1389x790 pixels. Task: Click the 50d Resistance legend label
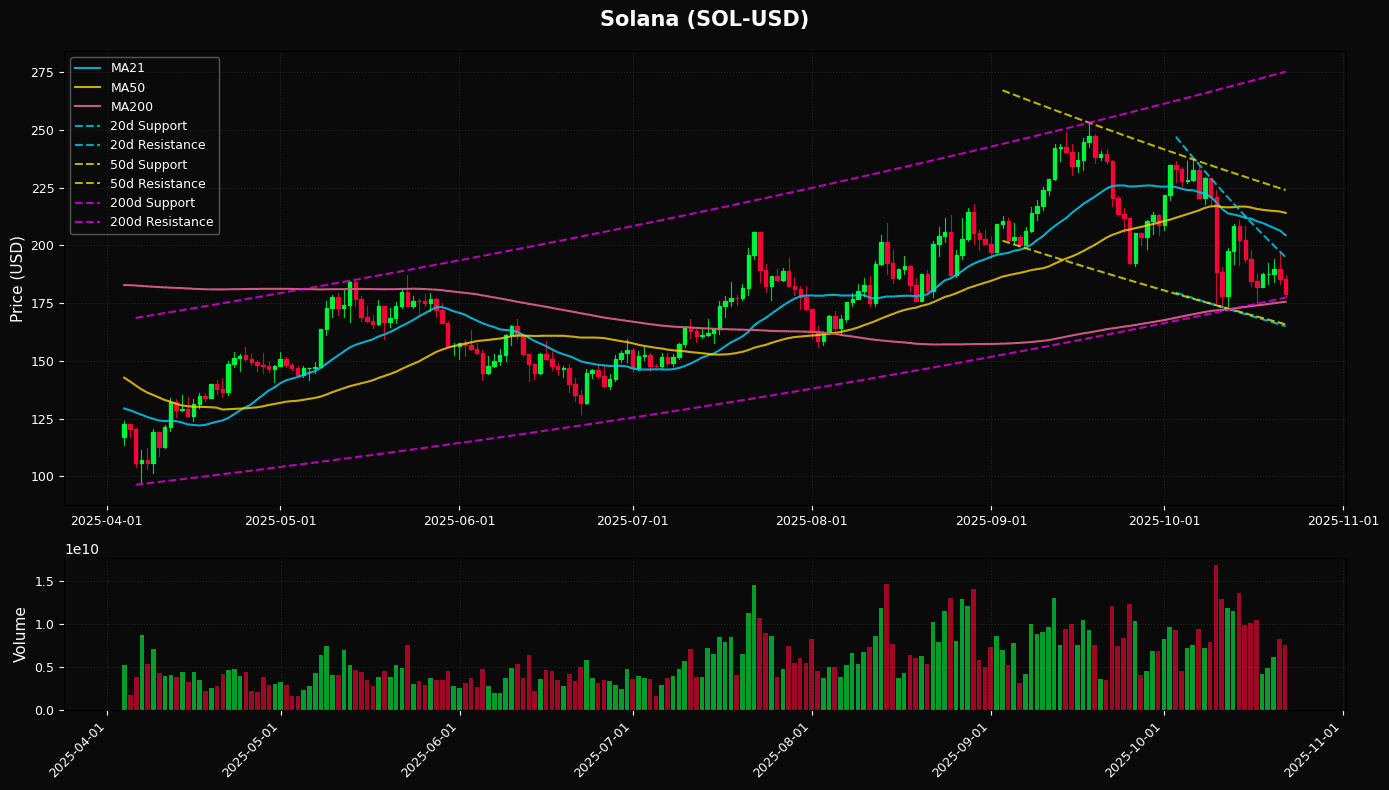coord(157,184)
